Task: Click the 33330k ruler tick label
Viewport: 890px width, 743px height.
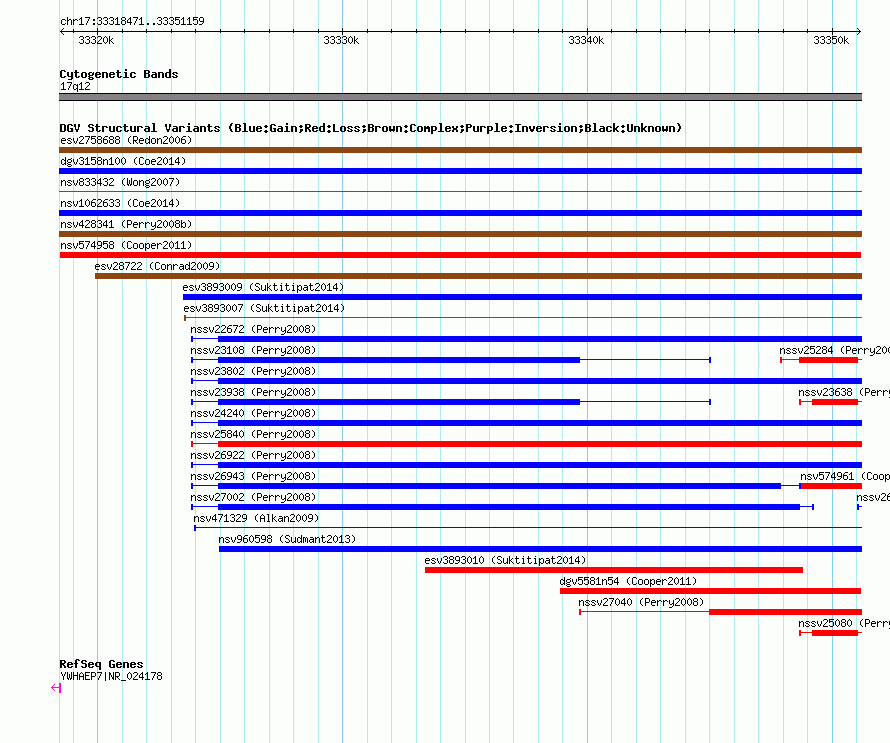Action: (341, 40)
